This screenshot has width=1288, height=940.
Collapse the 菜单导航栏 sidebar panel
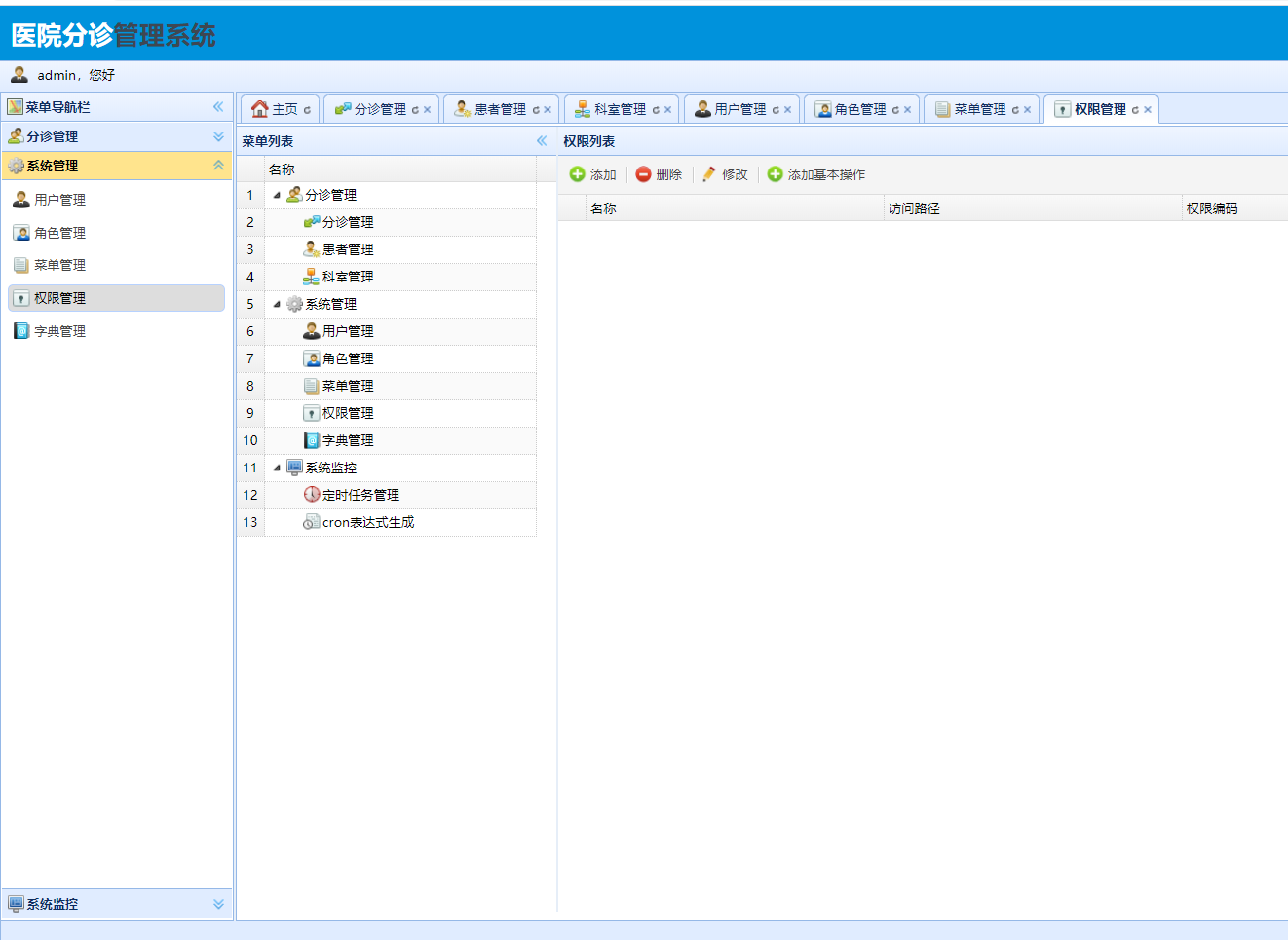(218, 107)
